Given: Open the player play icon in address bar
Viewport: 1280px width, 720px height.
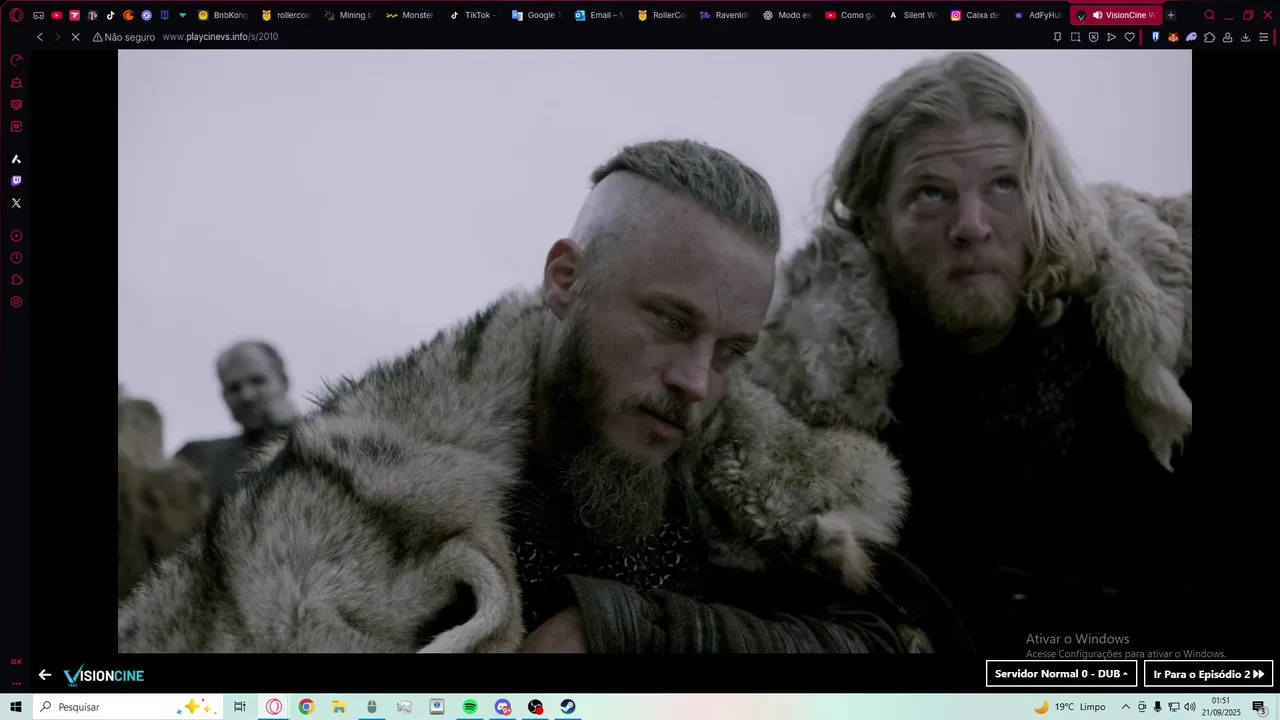Looking at the screenshot, I should point(1111,37).
